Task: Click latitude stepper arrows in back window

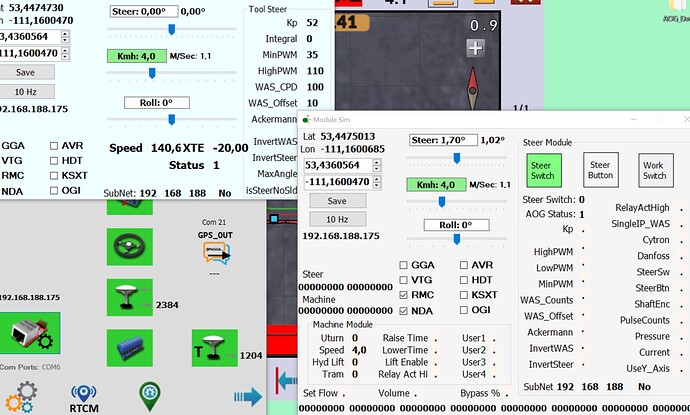Action: click(x=65, y=37)
